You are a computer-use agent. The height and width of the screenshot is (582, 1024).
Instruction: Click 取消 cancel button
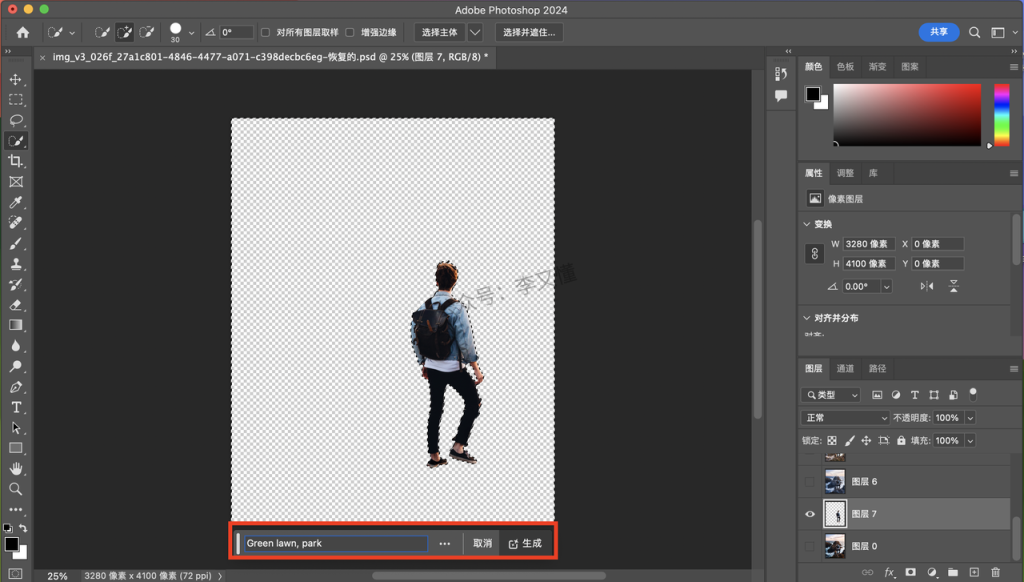482,543
